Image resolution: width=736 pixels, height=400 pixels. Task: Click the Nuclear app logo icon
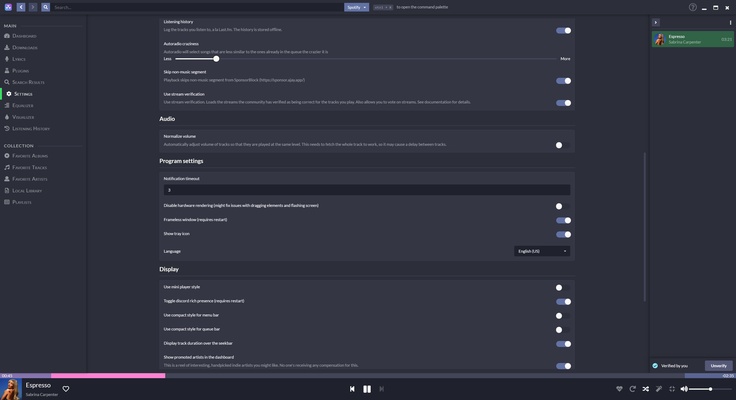pos(8,7)
